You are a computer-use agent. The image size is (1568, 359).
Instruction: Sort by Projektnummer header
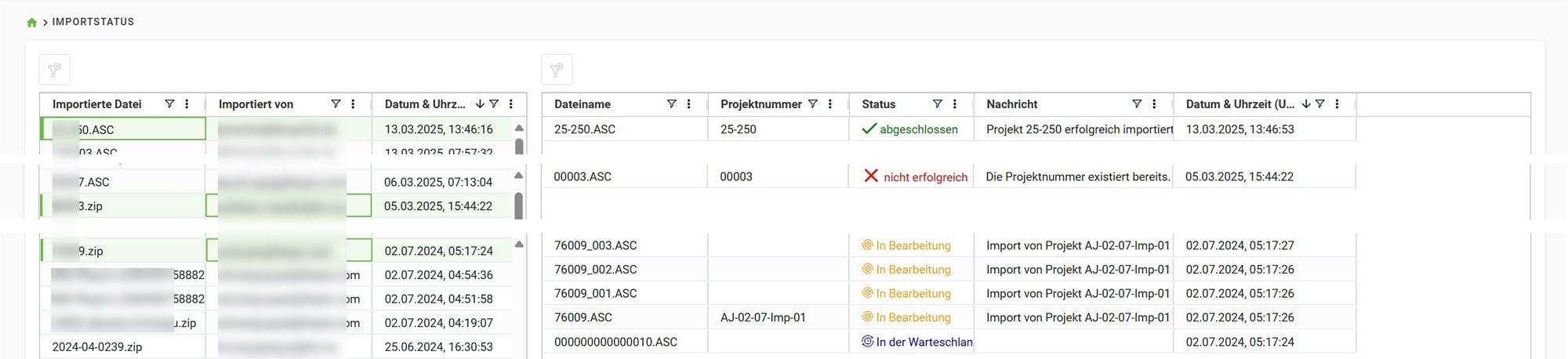pos(761,103)
